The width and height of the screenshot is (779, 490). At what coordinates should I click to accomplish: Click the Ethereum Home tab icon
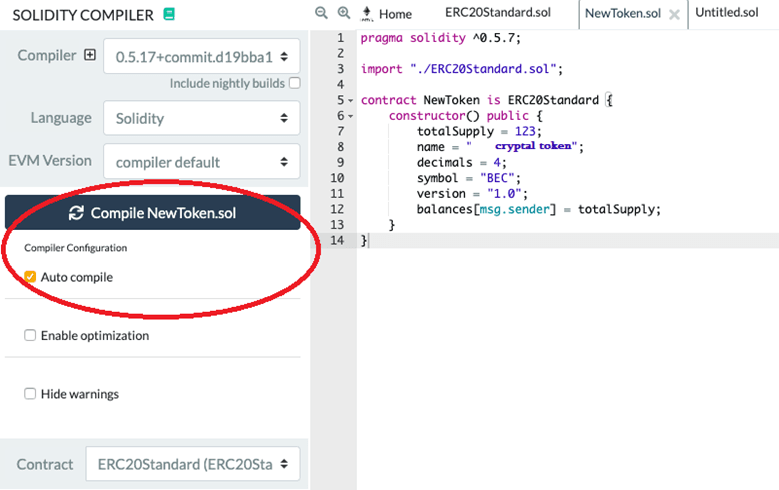pos(367,14)
